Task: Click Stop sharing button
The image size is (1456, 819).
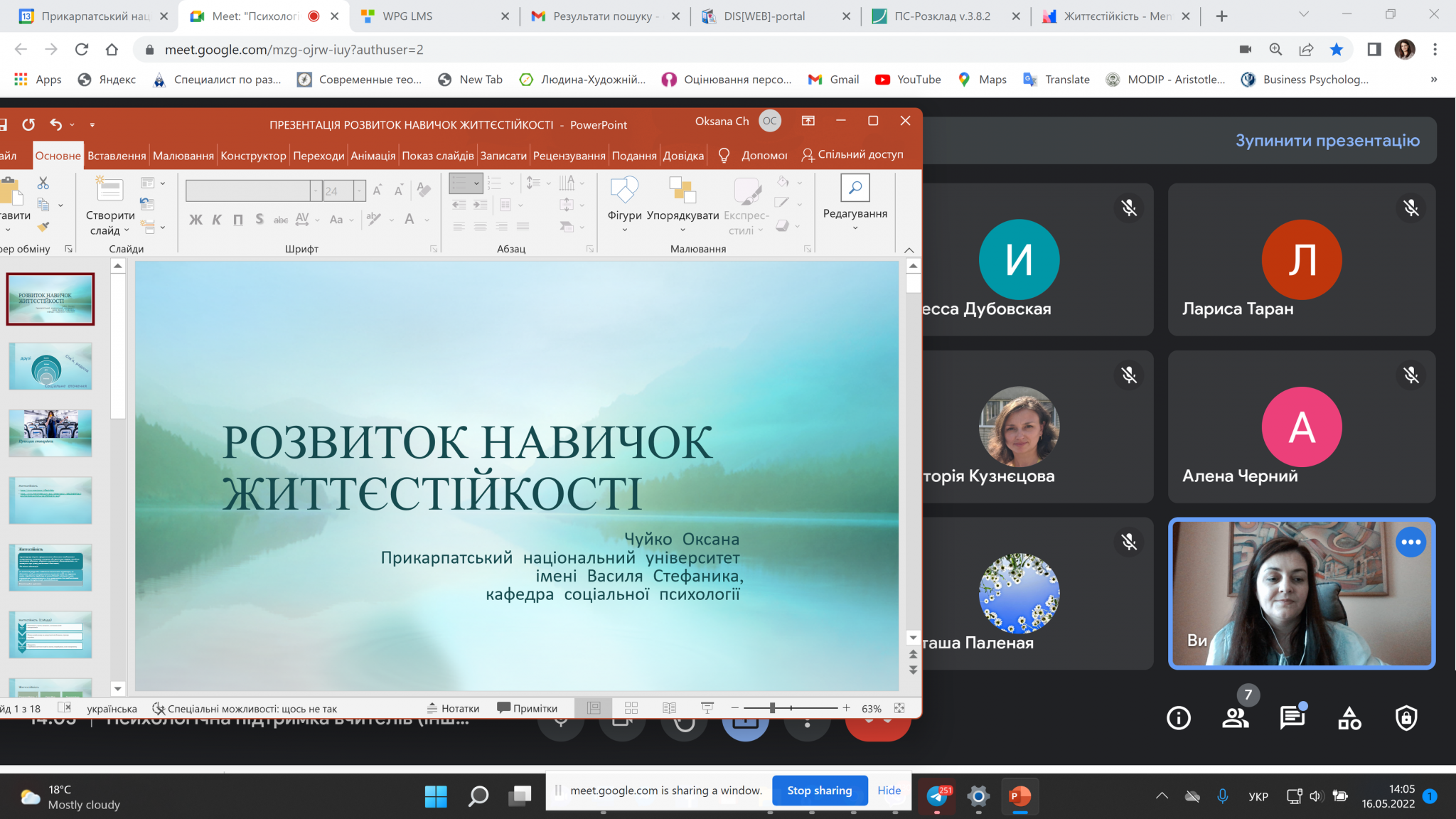Action: (x=819, y=791)
